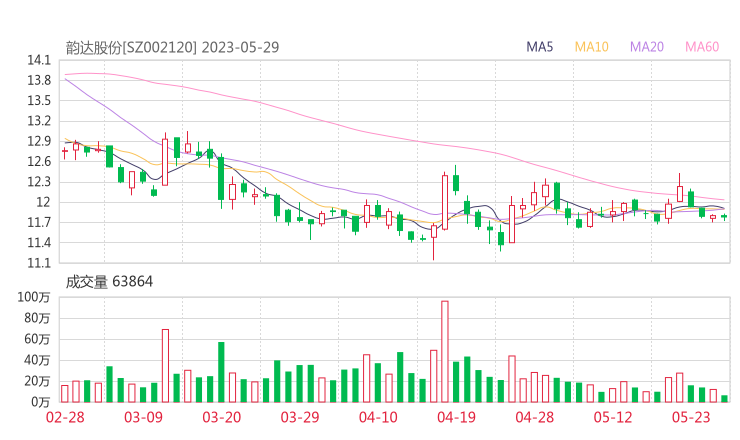Screen dimensions: 740x440
Task: Click the last green candlestick on the right
Action: pos(724,217)
